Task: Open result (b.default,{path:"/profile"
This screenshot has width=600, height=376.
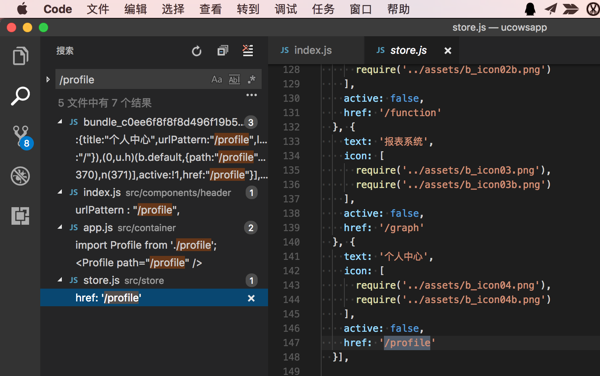Action: 170,157
